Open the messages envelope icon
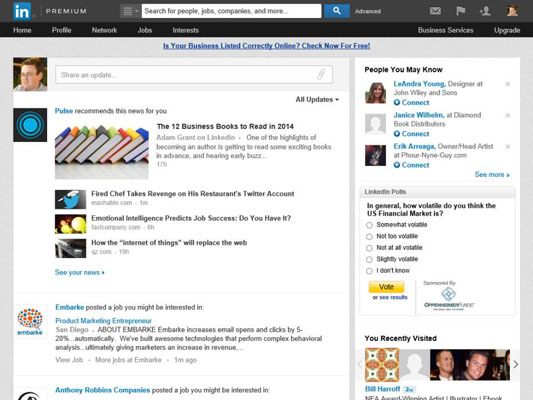The height and width of the screenshot is (400, 533). pyautogui.click(x=435, y=11)
